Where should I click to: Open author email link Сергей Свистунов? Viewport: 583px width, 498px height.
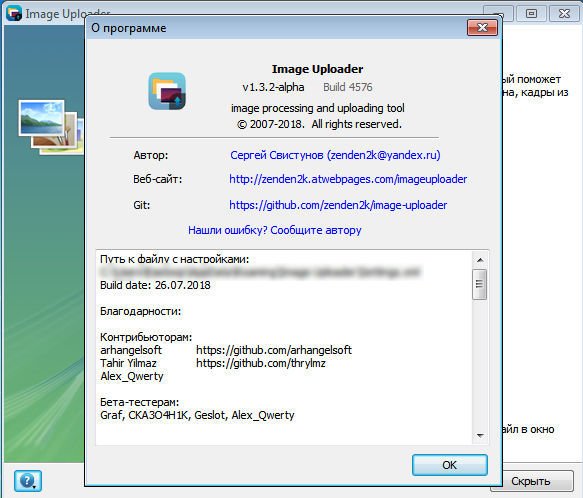pos(335,155)
